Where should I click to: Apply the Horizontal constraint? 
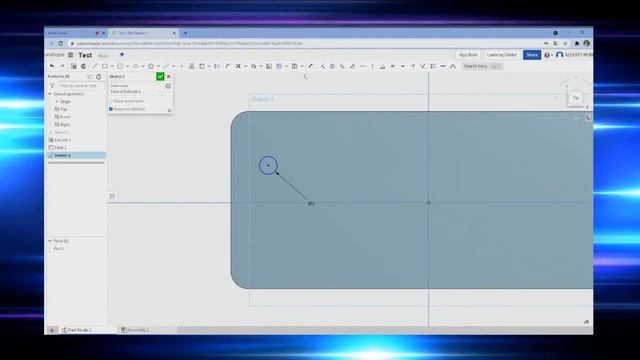[x=362, y=66]
